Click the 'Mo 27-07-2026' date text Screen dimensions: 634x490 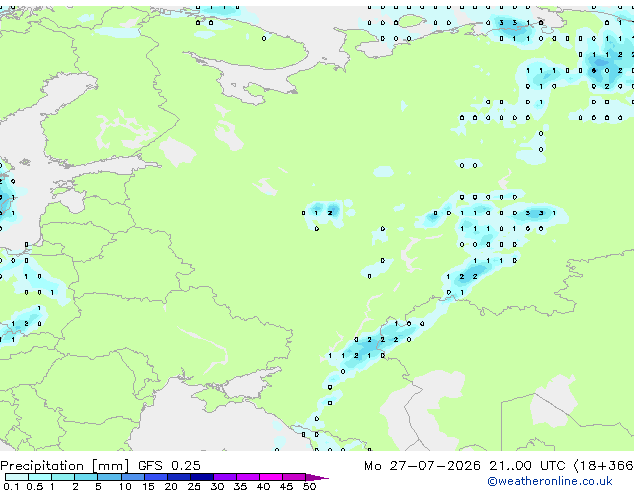click(x=422, y=466)
